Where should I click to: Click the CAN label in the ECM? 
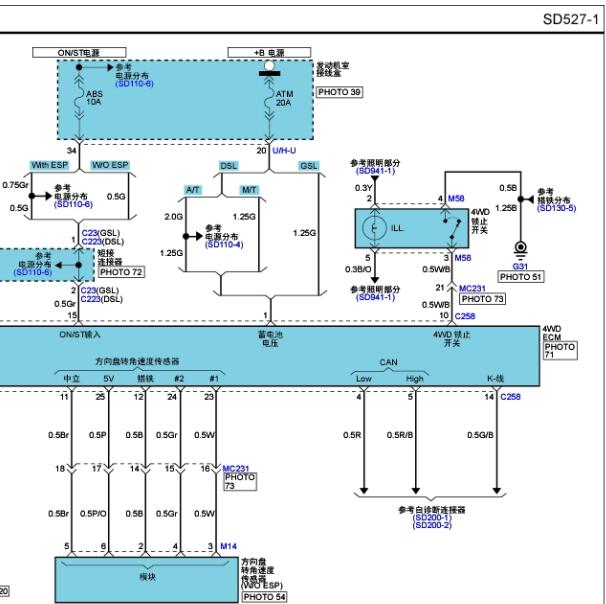tap(388, 362)
